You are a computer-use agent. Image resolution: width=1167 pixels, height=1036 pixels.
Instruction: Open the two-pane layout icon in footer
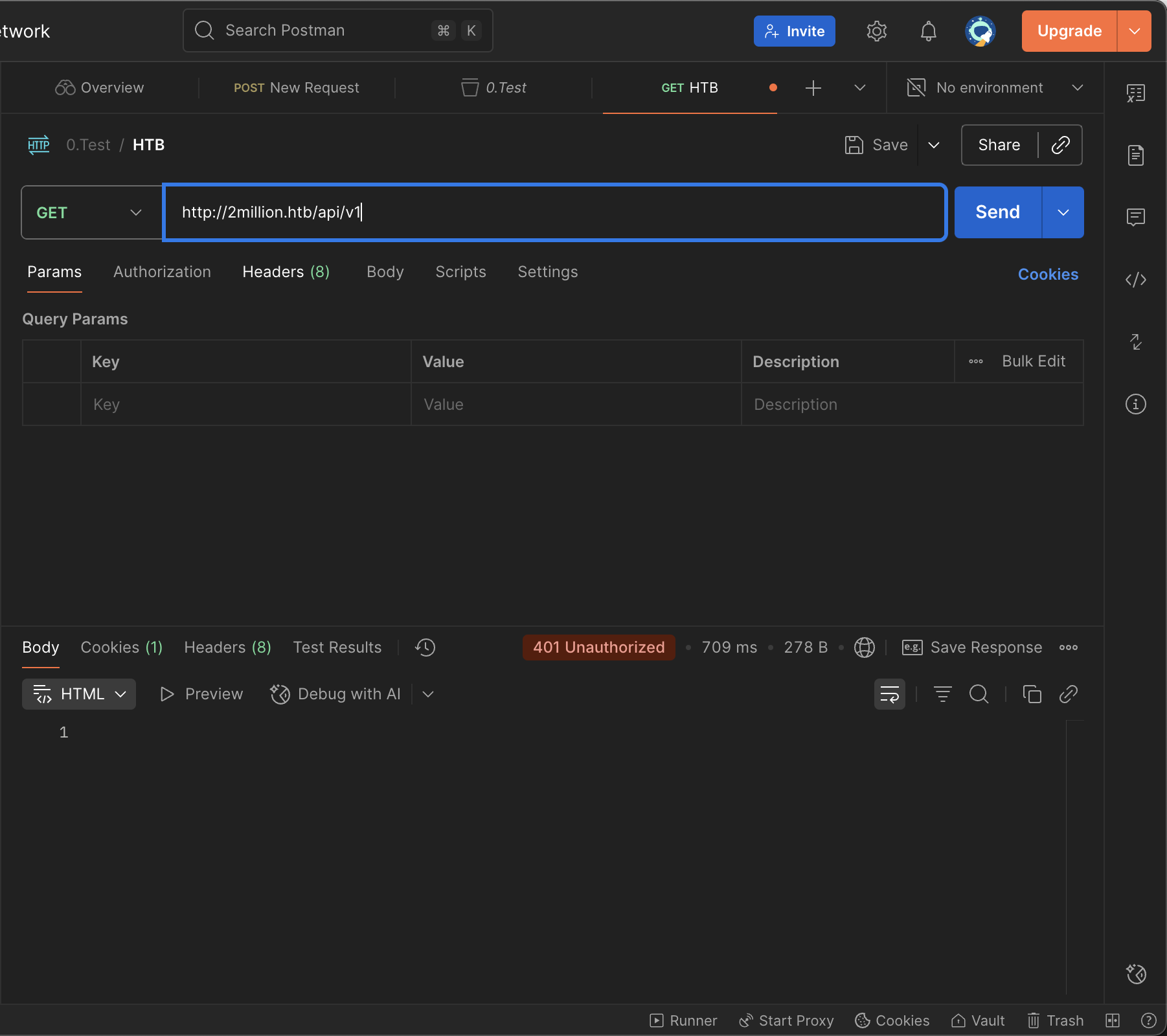[1113, 1020]
